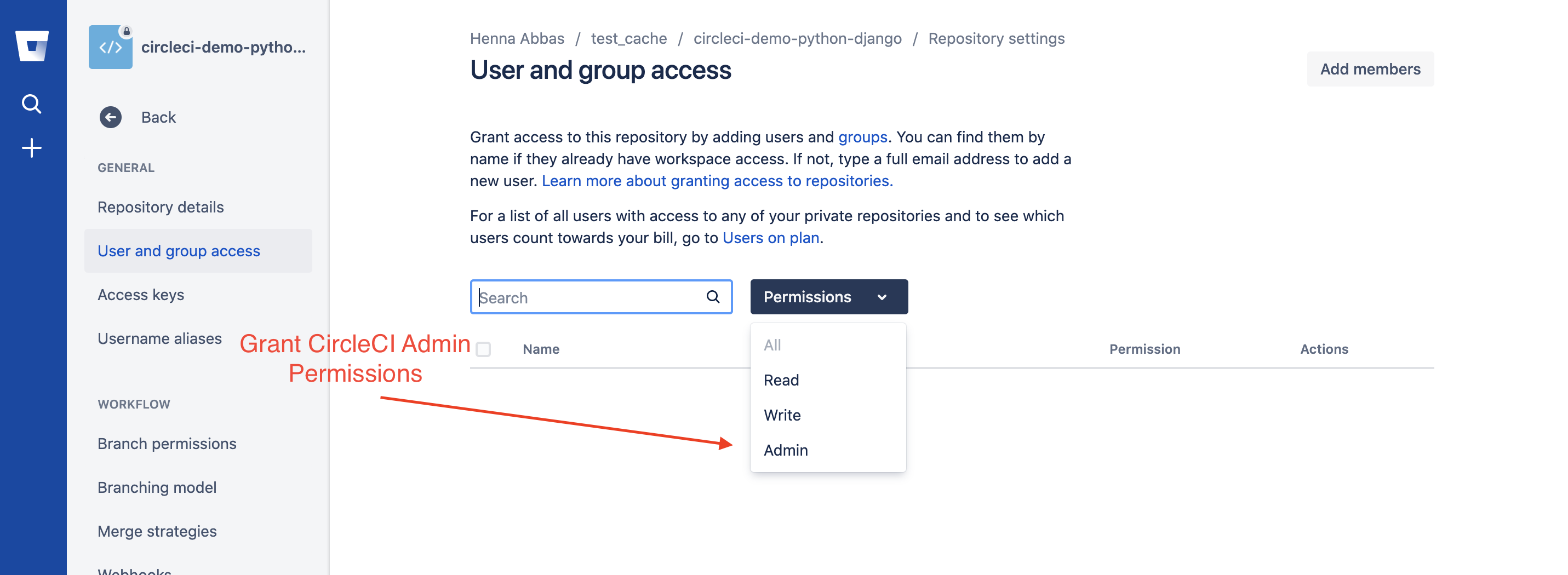Image resolution: width=1568 pixels, height=575 pixels.
Task: Click test_cache in the breadcrumb
Action: click(628, 38)
